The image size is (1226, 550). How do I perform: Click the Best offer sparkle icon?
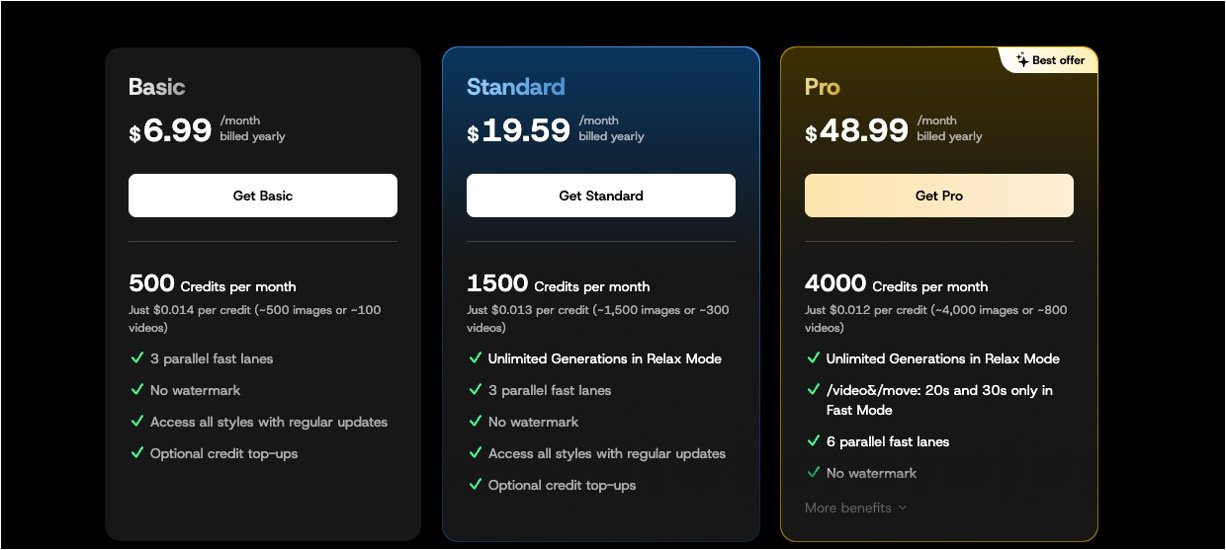[1022, 60]
